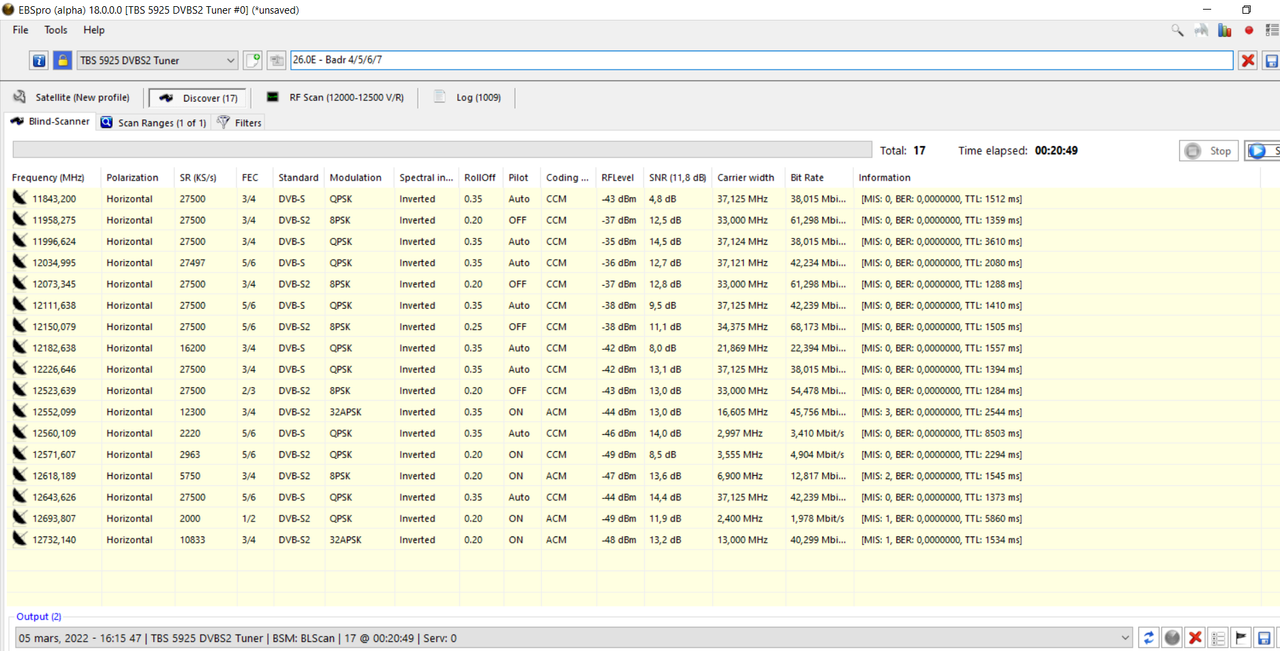Click the SNR (11,8 dB) column header
Viewport: 1280px width, 651px height.
pos(678,178)
